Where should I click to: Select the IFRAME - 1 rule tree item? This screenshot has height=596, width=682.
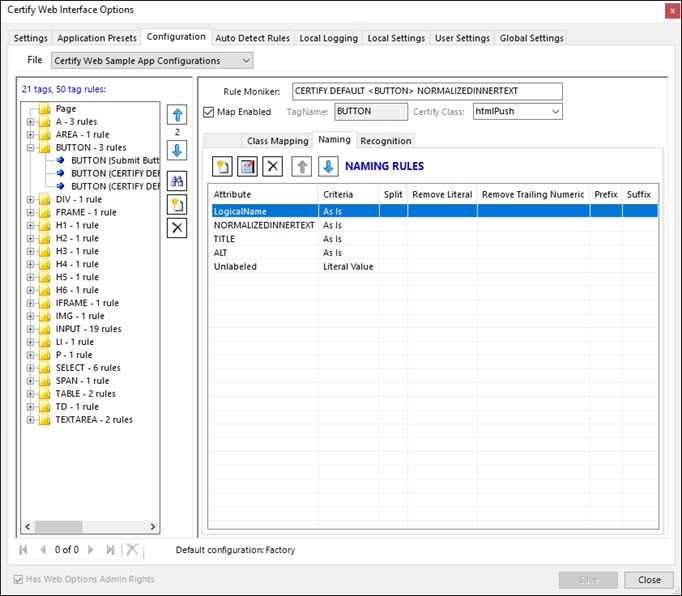tap(87, 303)
